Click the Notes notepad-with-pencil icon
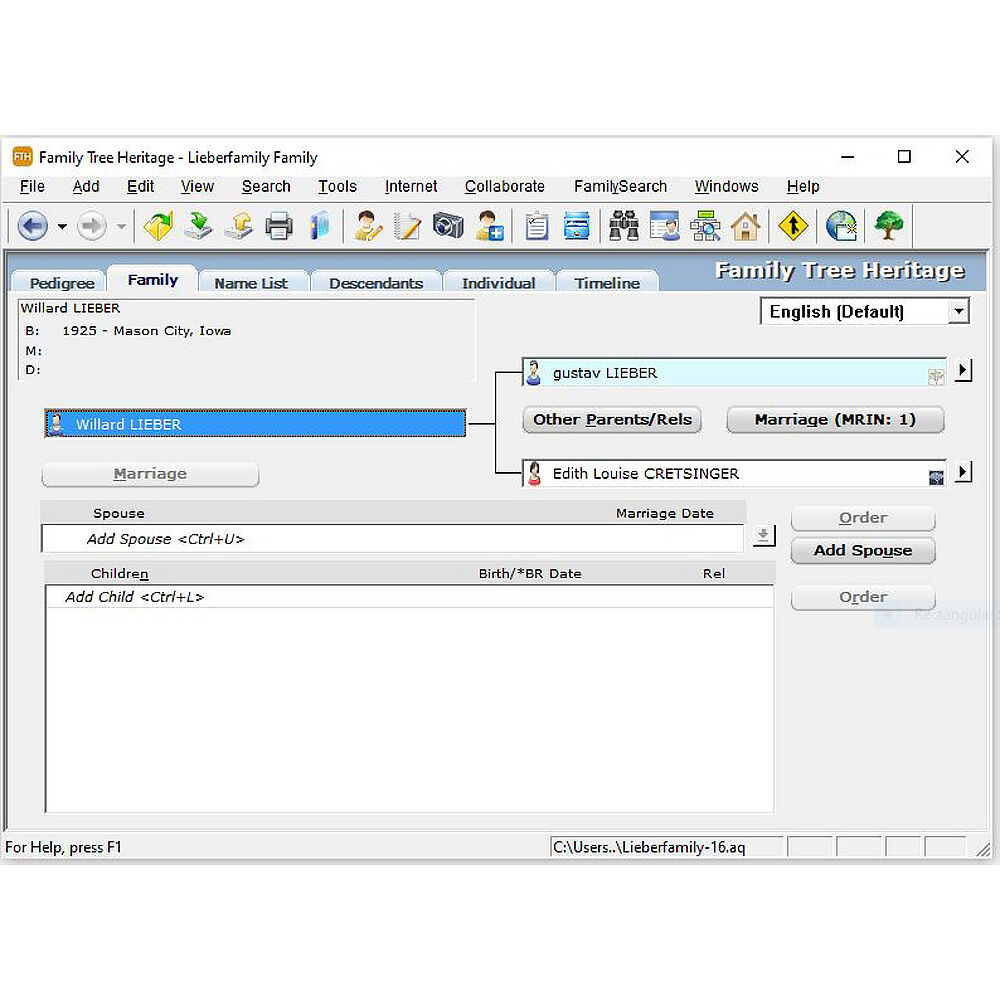This screenshot has width=1000, height=1000. click(408, 226)
